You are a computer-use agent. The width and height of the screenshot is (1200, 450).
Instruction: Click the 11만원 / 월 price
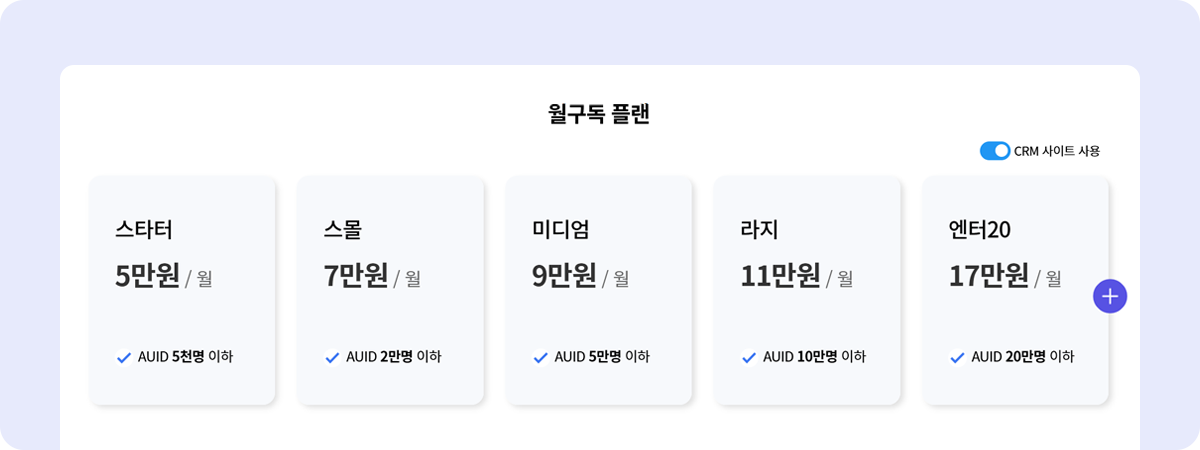click(x=796, y=276)
